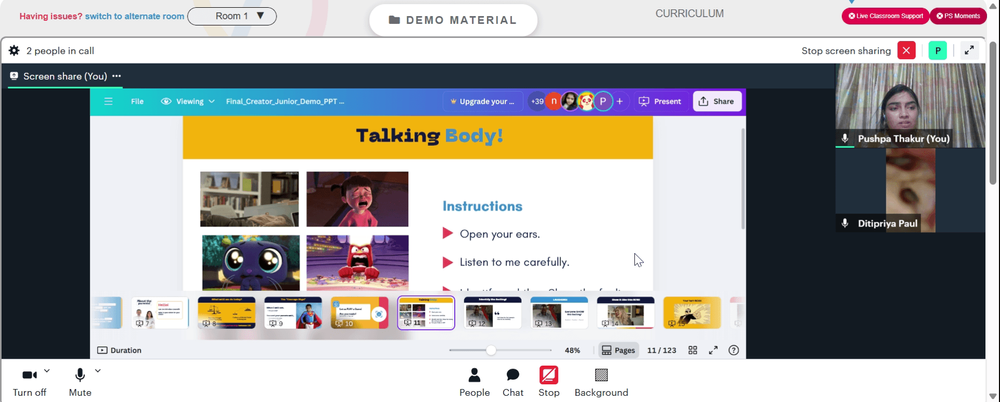1000x402 pixels.
Task: Click Pushpa Thakur video tile
Action: (910, 106)
